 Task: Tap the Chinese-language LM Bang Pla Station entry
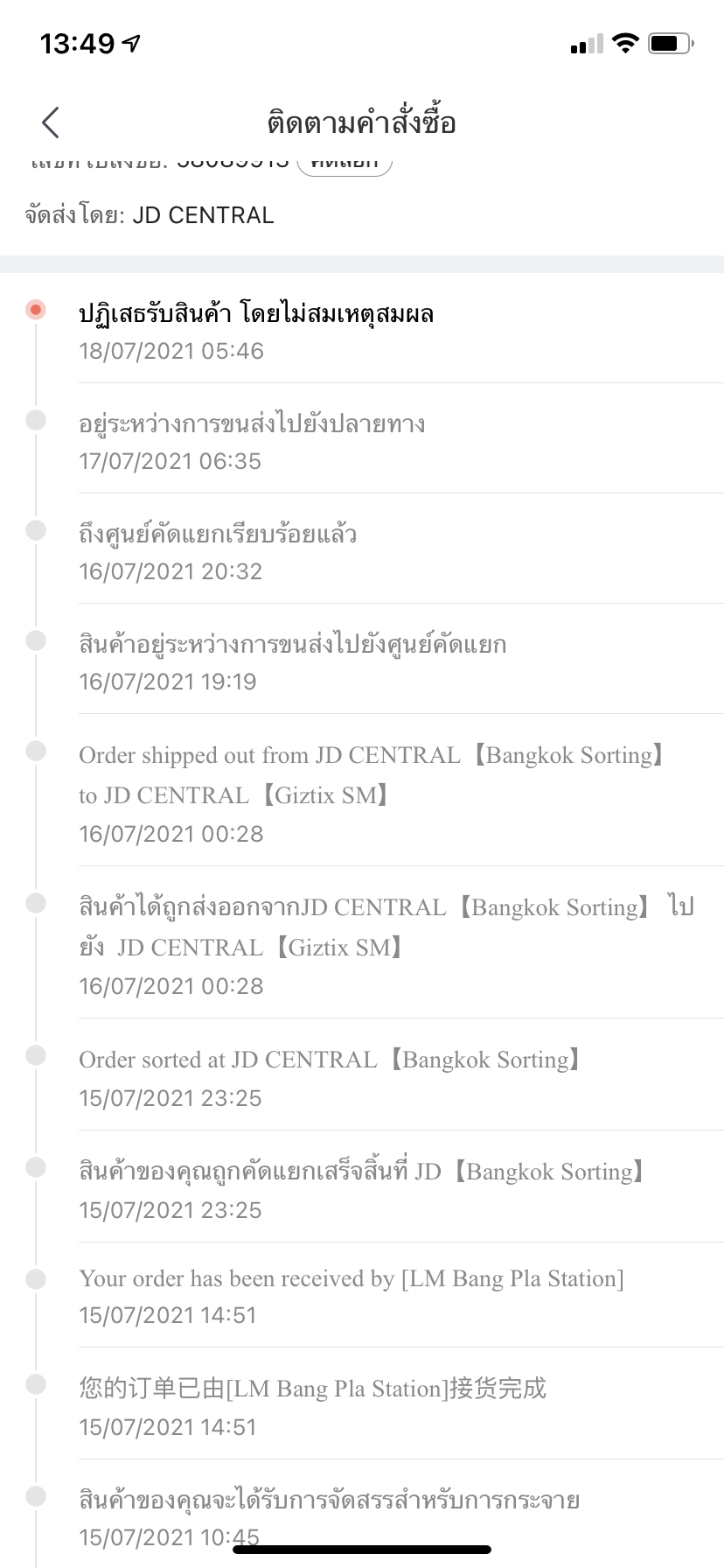[x=312, y=1405]
